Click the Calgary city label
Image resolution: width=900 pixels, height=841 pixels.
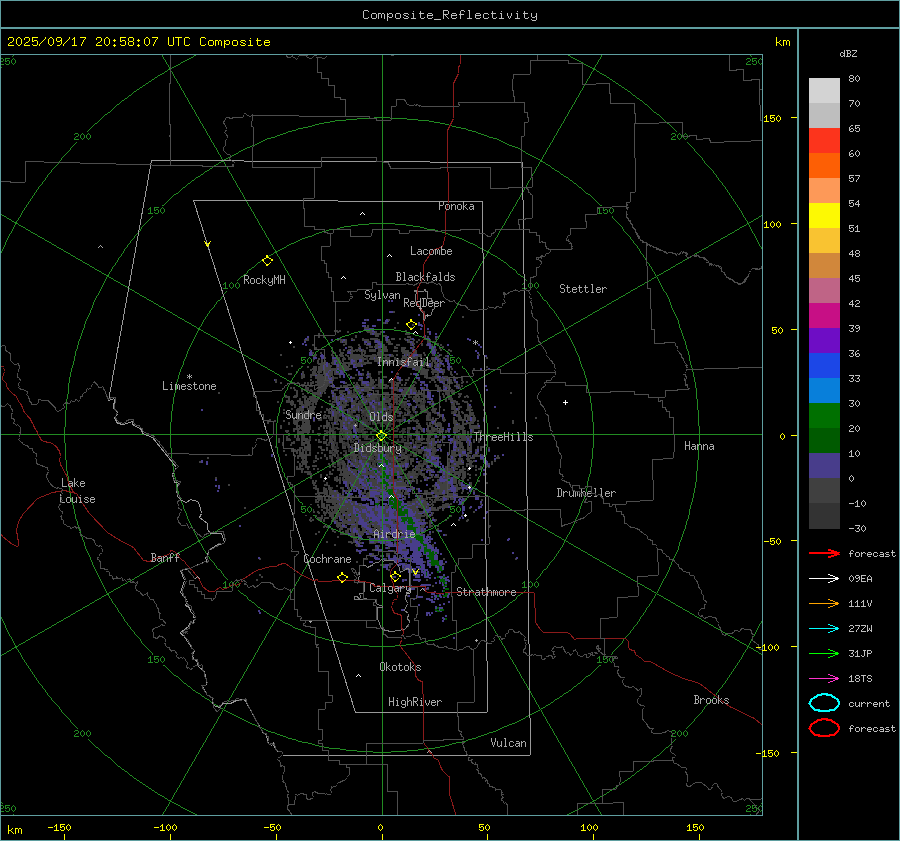coord(390,589)
